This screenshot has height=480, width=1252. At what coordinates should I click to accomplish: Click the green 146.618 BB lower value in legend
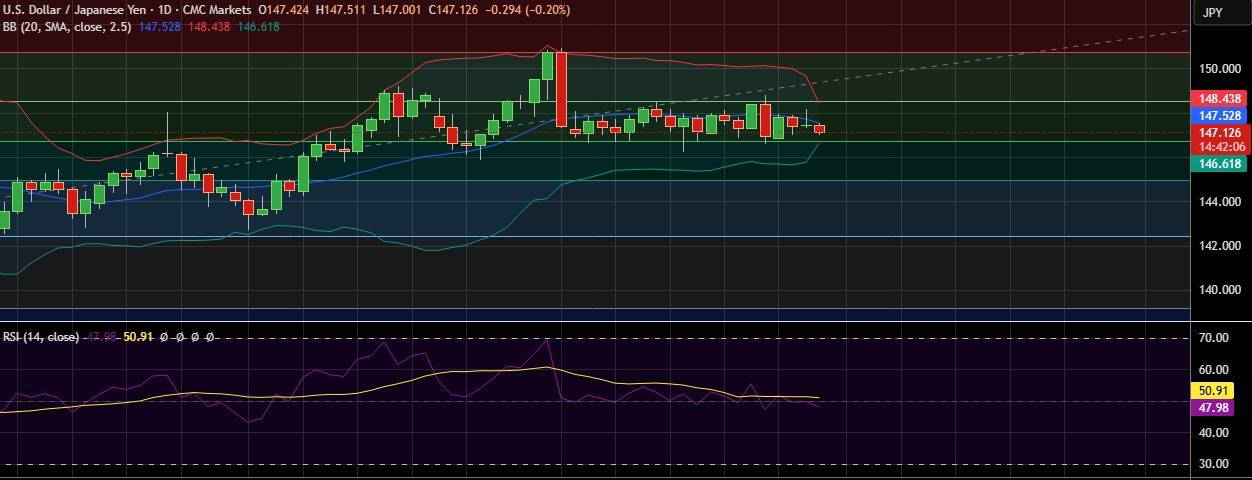coord(259,27)
